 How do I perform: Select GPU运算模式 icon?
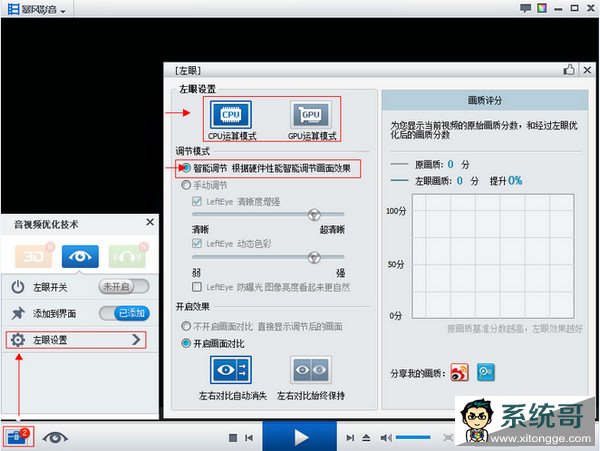point(311,114)
